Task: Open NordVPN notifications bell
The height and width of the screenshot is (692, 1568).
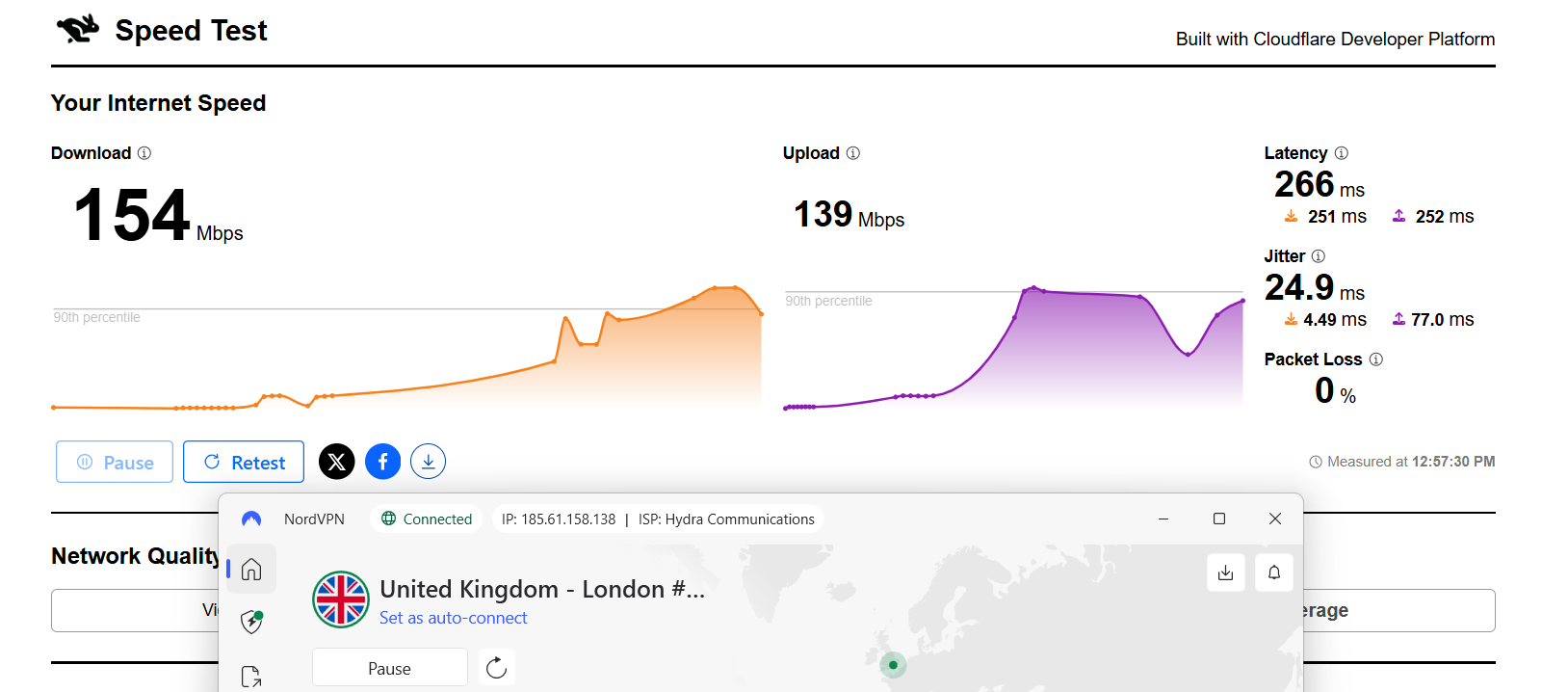Action: [1274, 572]
